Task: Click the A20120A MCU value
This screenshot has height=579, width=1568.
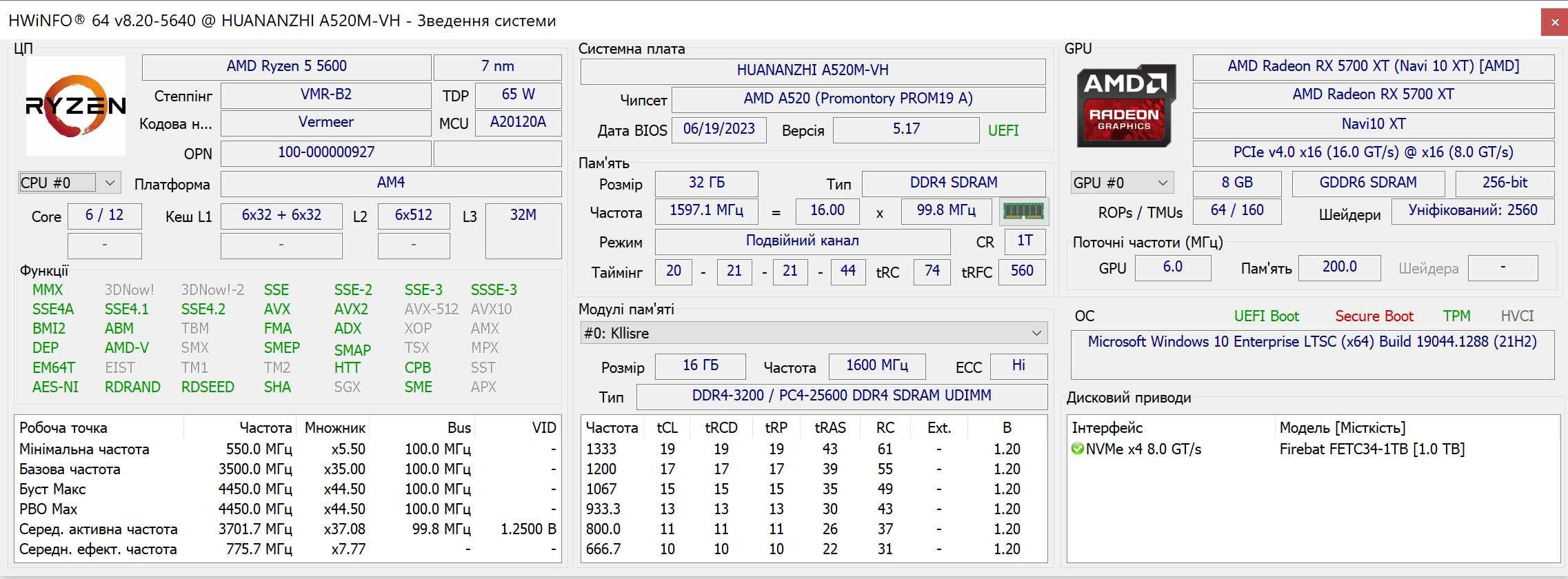Action: coord(519,123)
